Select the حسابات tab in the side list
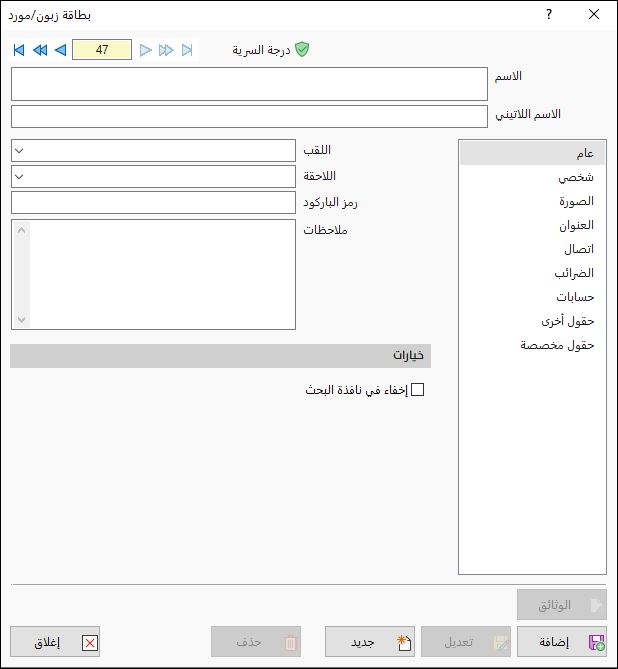The height and width of the screenshot is (669, 618). tap(532, 297)
